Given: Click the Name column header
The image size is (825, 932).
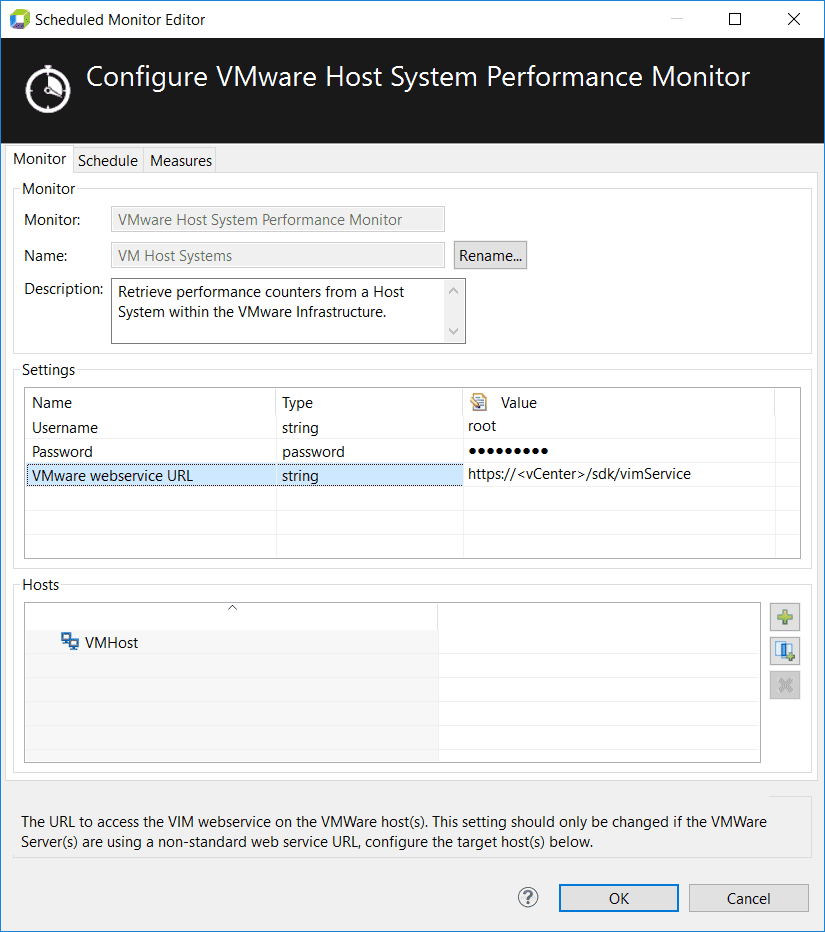Looking at the screenshot, I should coord(151,402).
